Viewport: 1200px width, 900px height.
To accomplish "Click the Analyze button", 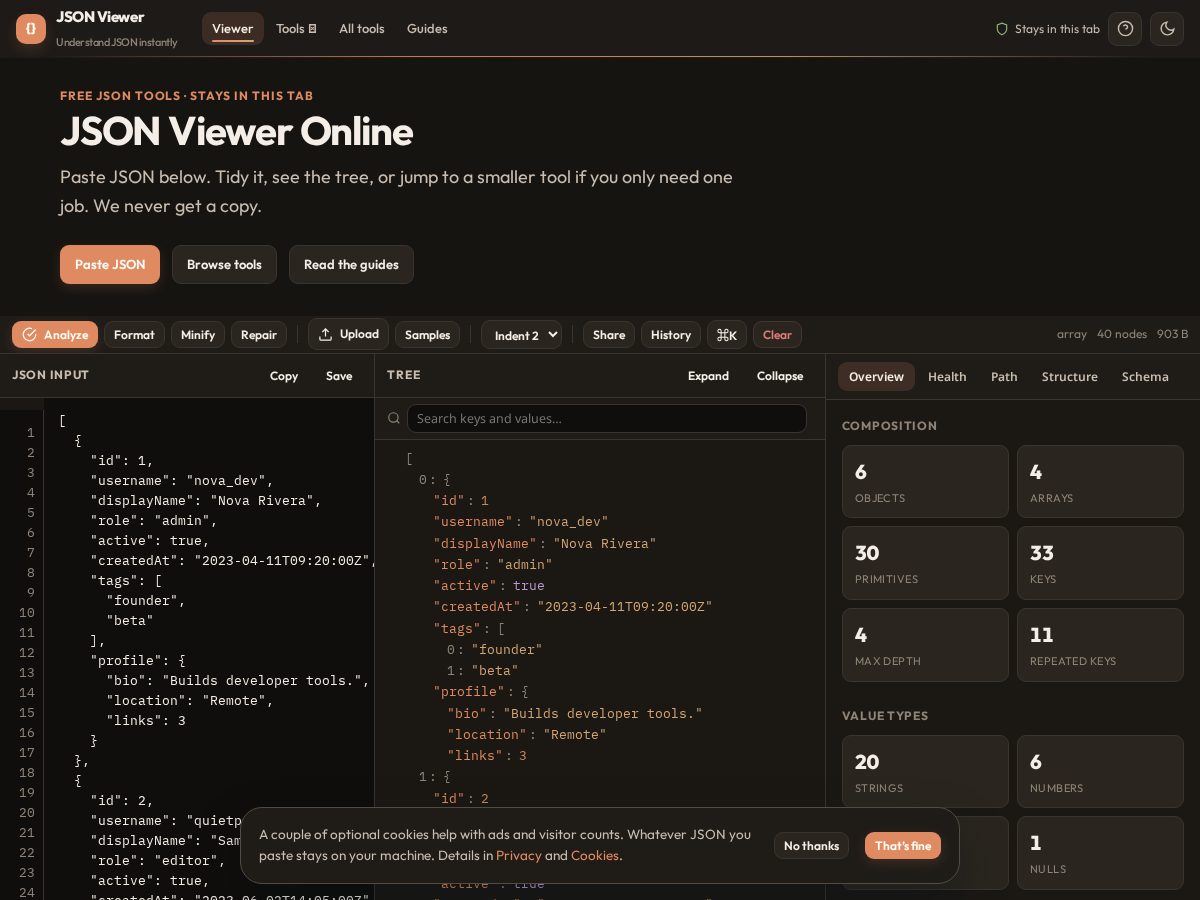I will [x=55, y=335].
